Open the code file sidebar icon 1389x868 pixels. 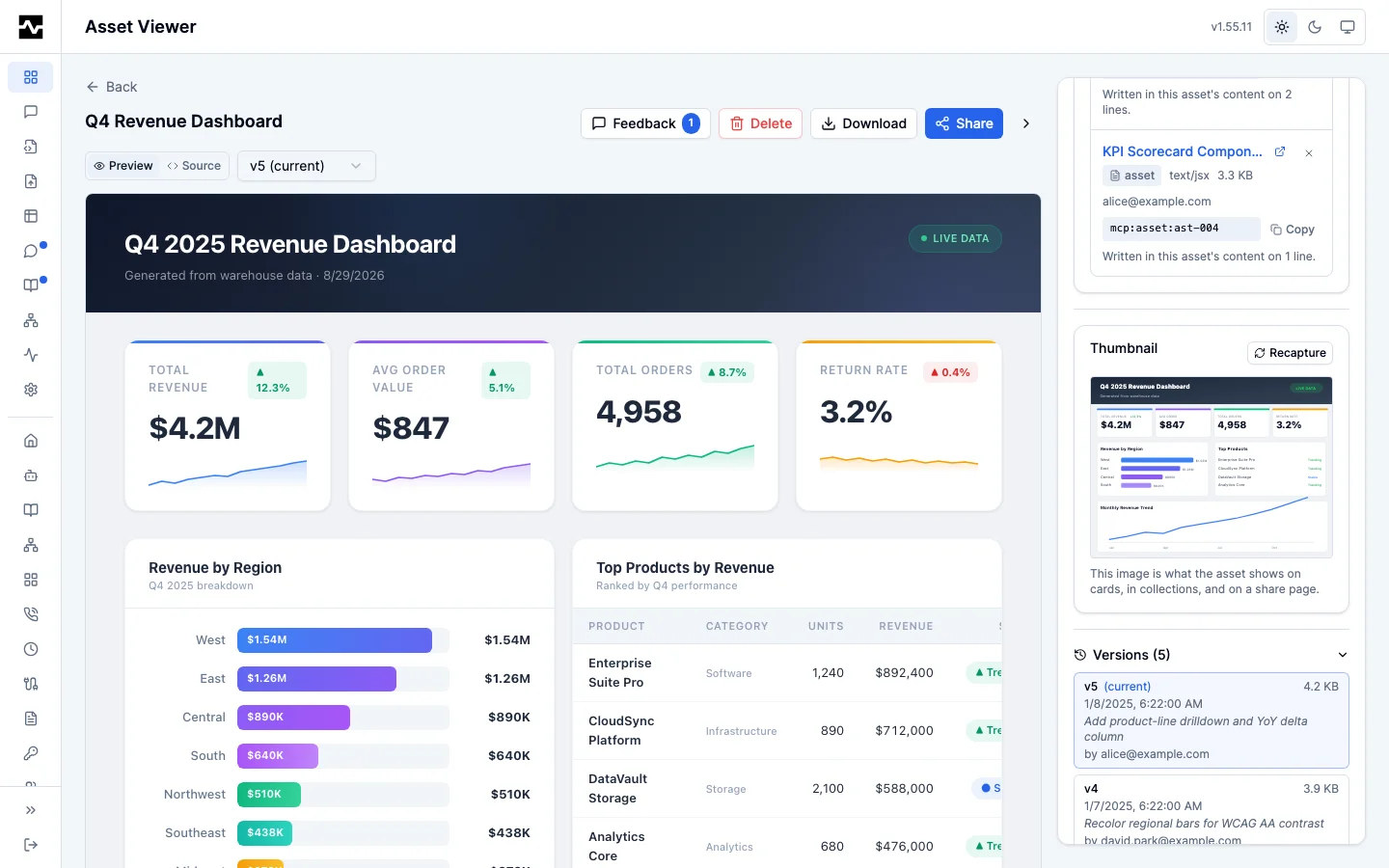coord(31,147)
